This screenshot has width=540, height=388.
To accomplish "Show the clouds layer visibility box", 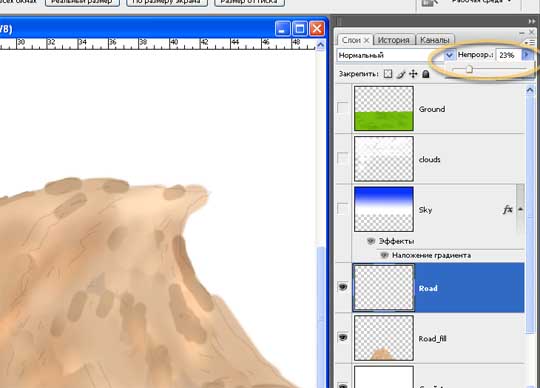I will [342, 158].
